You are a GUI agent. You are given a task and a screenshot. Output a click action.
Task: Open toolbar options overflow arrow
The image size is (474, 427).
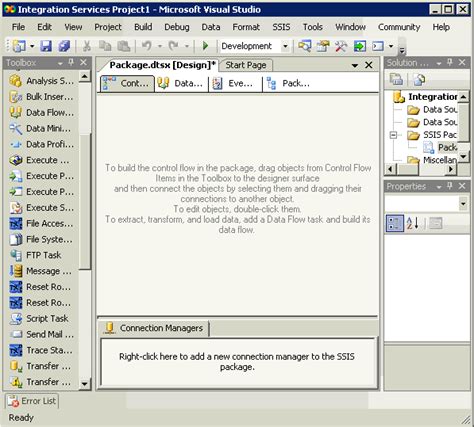tap(402, 49)
